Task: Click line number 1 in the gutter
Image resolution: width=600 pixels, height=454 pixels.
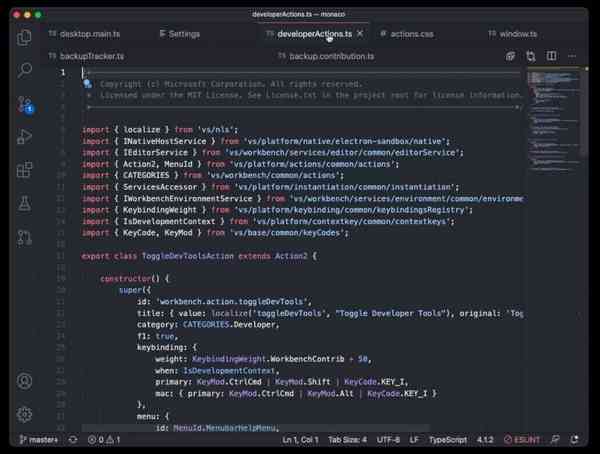Action: [63, 72]
